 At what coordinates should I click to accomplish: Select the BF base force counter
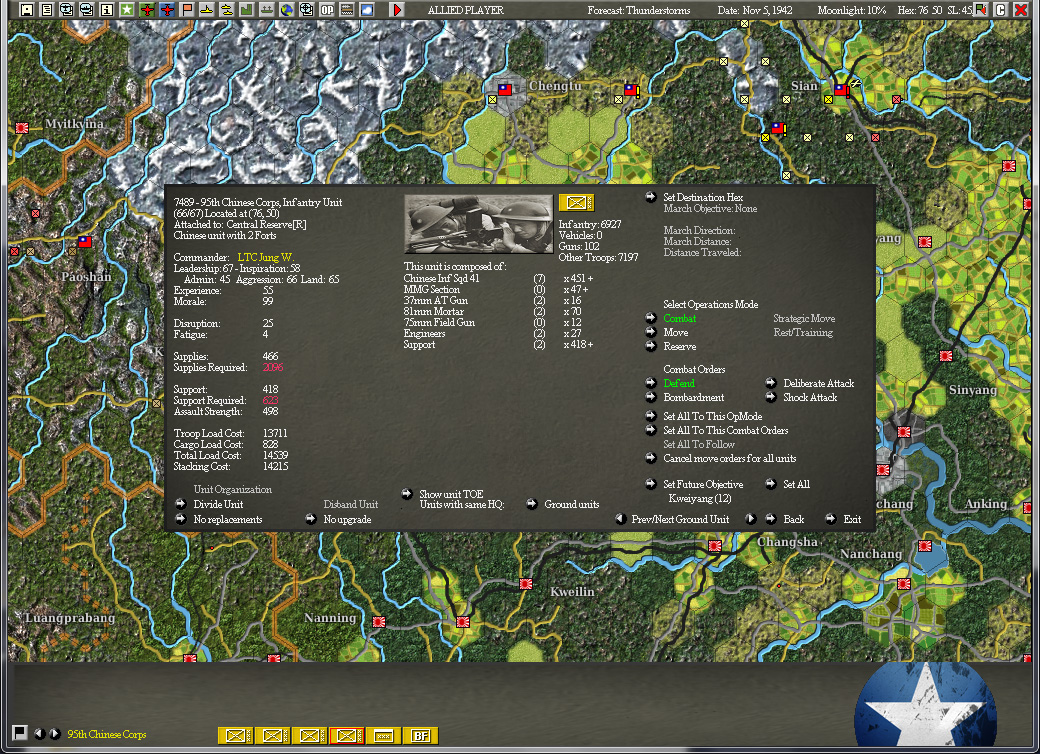[x=421, y=735]
